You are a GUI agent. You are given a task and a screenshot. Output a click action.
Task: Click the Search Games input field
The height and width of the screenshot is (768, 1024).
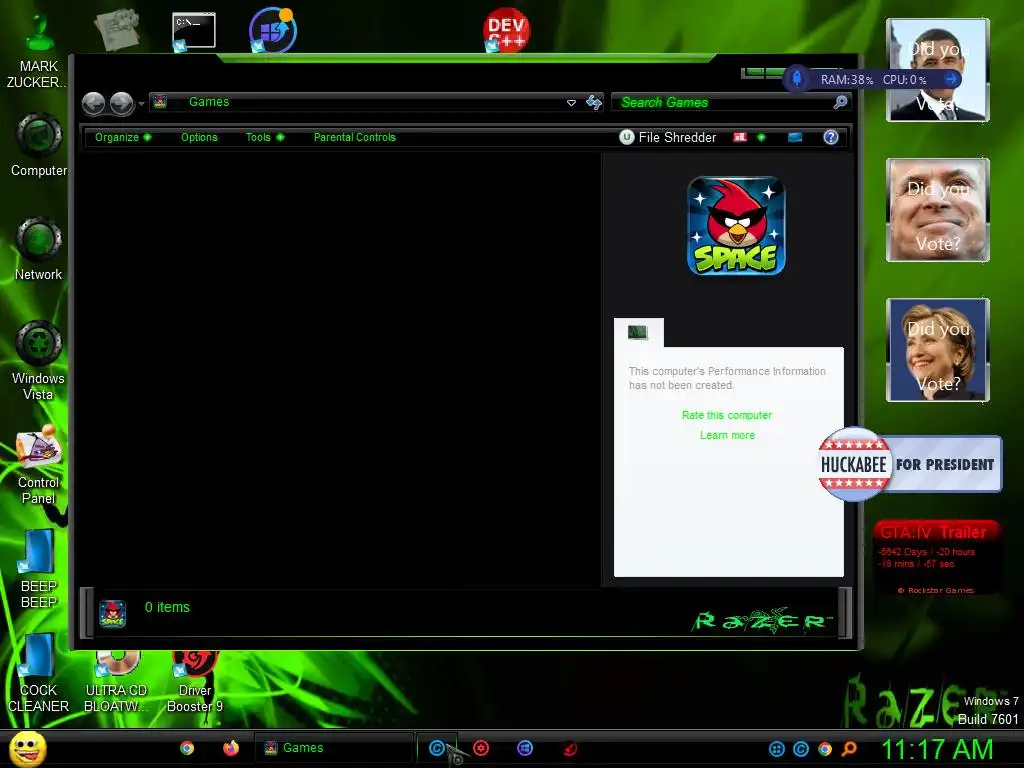click(x=723, y=103)
